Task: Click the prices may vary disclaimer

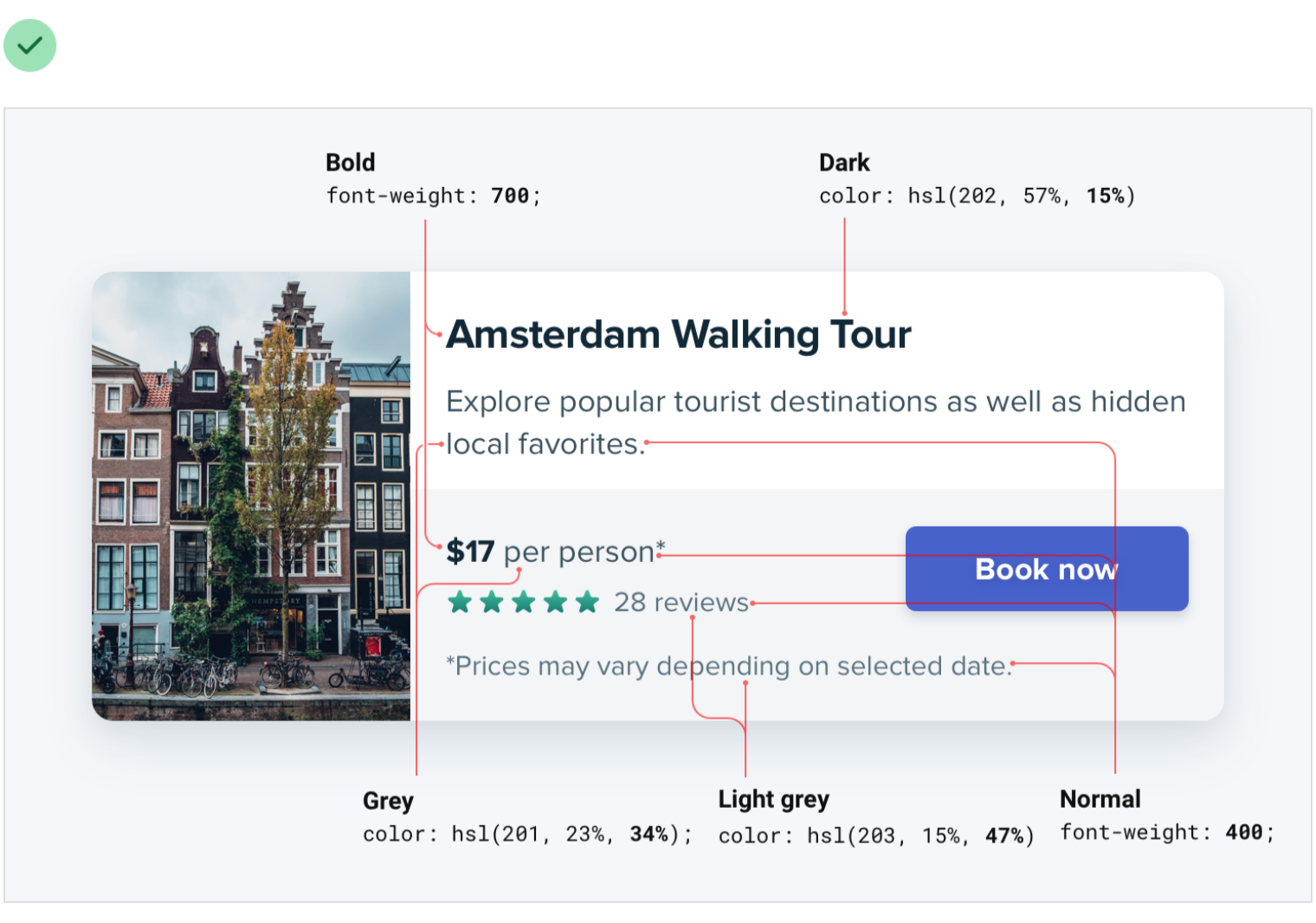Action: (728, 666)
